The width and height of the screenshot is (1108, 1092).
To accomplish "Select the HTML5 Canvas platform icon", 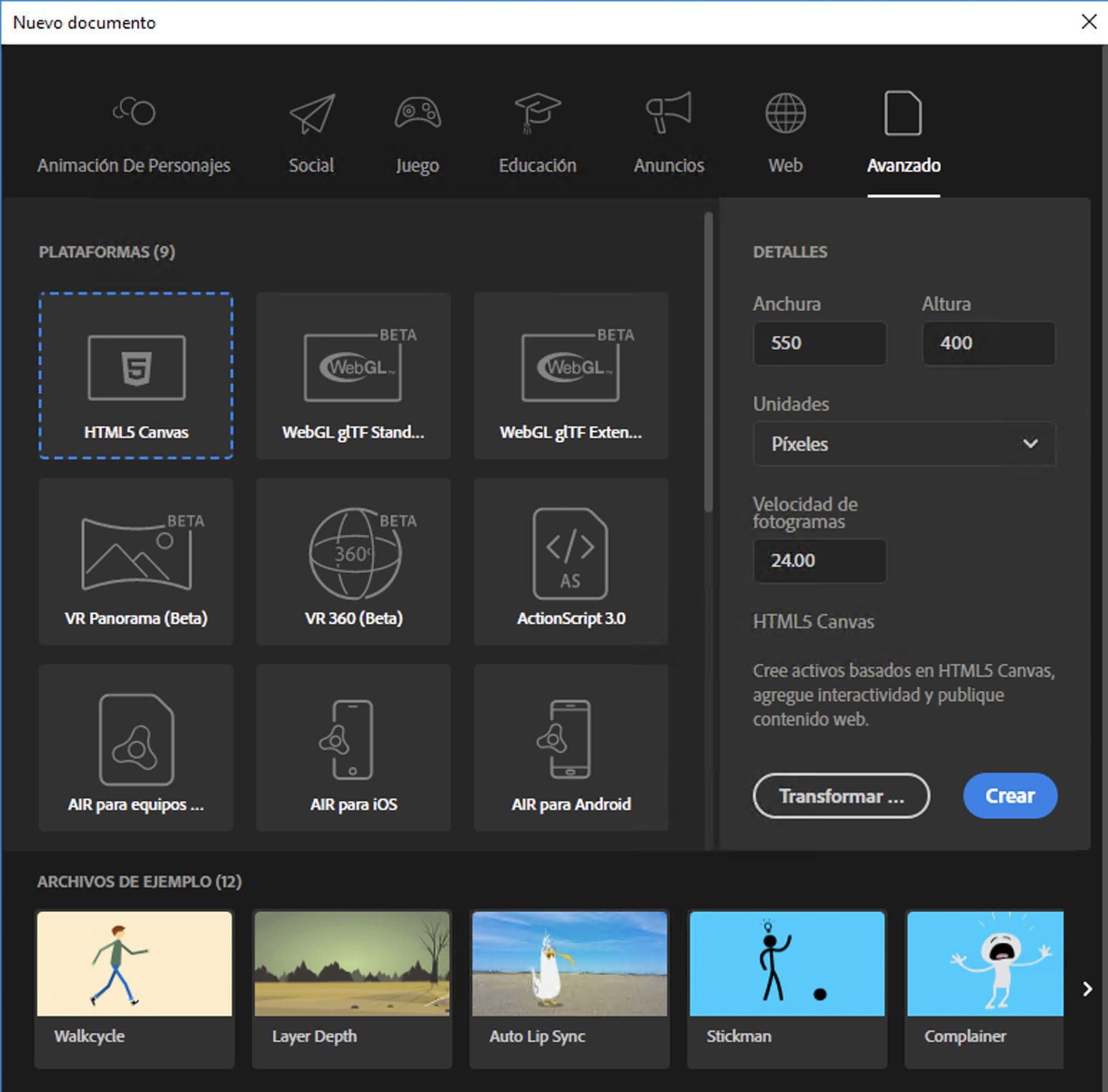I will (136, 368).
